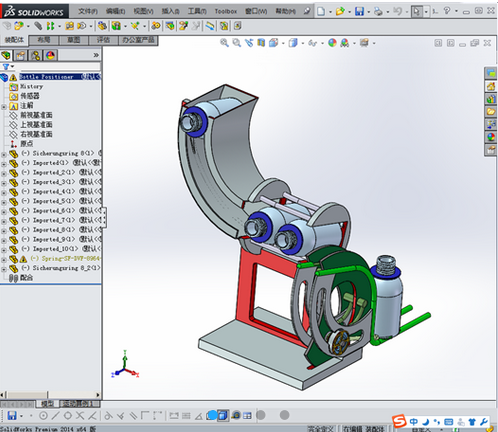Toggle the shaded-with-edges display icon in the bottom toolbar

(x=222, y=415)
